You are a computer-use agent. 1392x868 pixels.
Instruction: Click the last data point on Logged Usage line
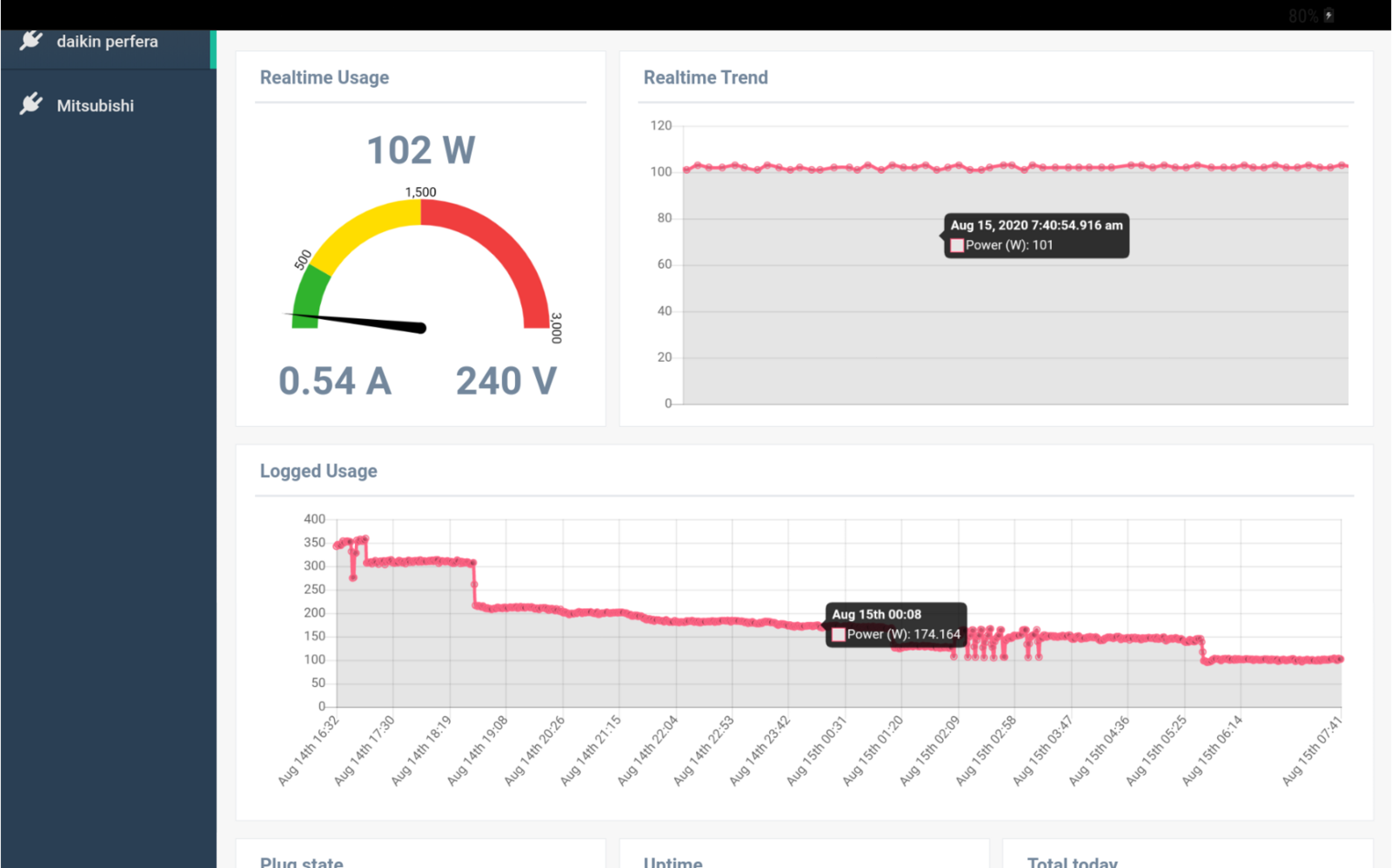click(1341, 659)
